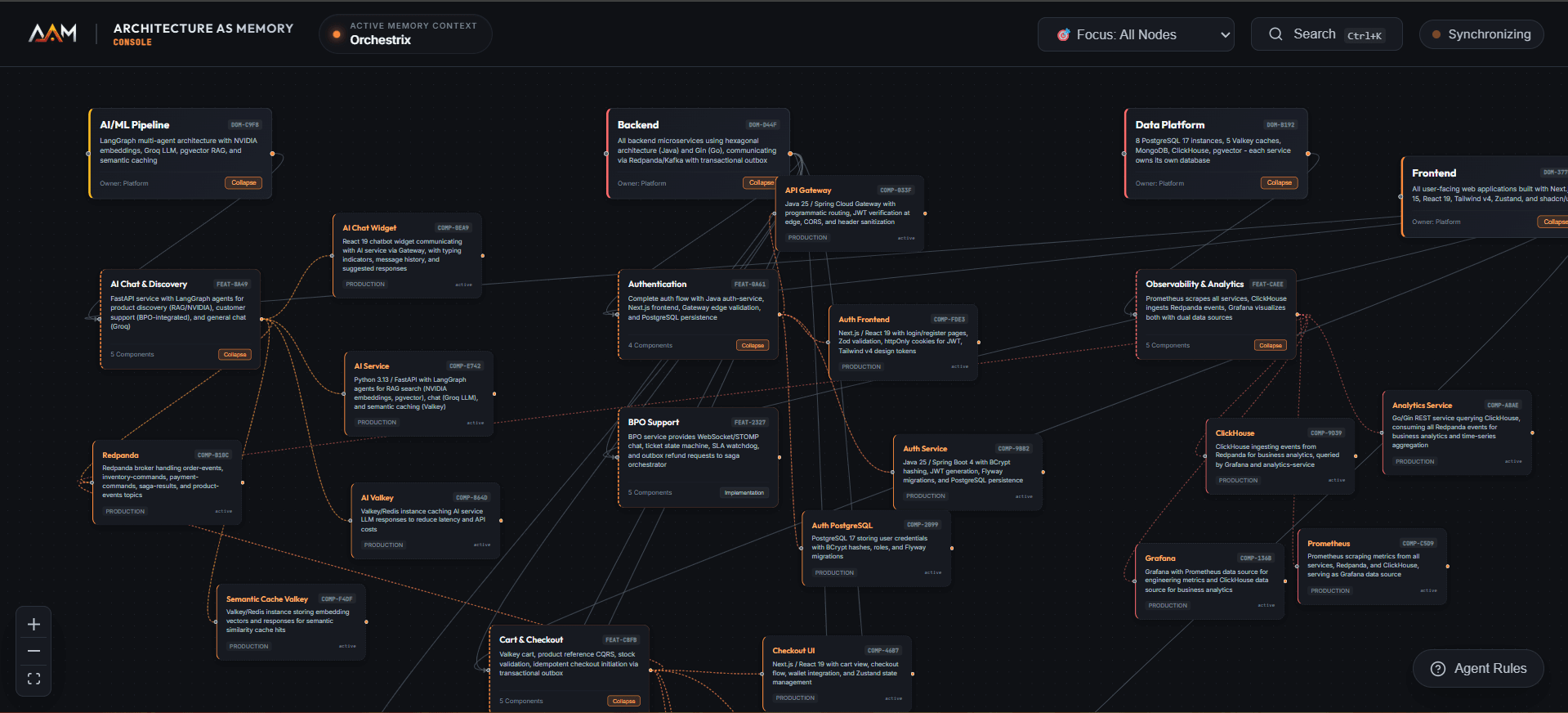Open the Search field
Image resolution: width=1568 pixels, height=713 pixels.
1326,34
